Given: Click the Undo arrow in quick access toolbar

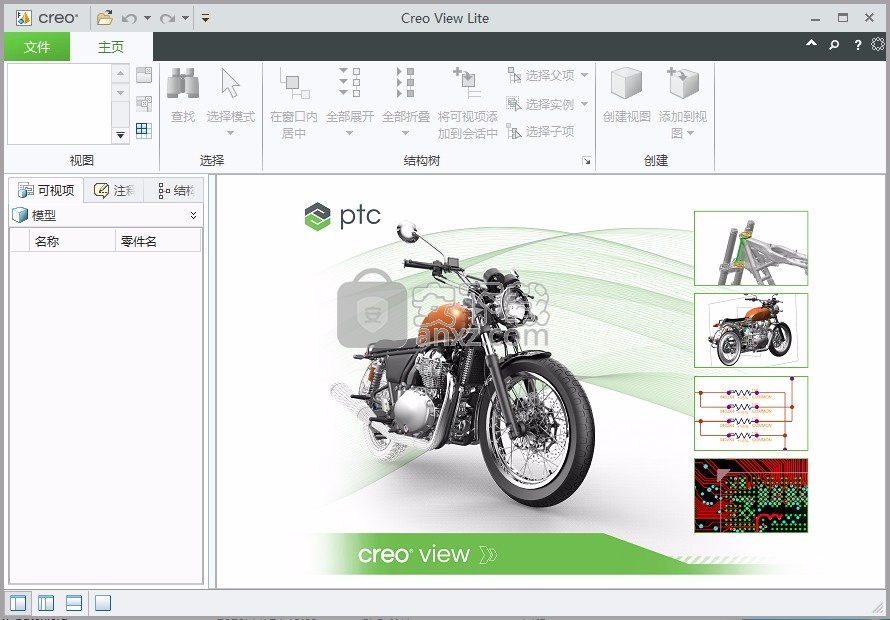Looking at the screenshot, I should (129, 18).
